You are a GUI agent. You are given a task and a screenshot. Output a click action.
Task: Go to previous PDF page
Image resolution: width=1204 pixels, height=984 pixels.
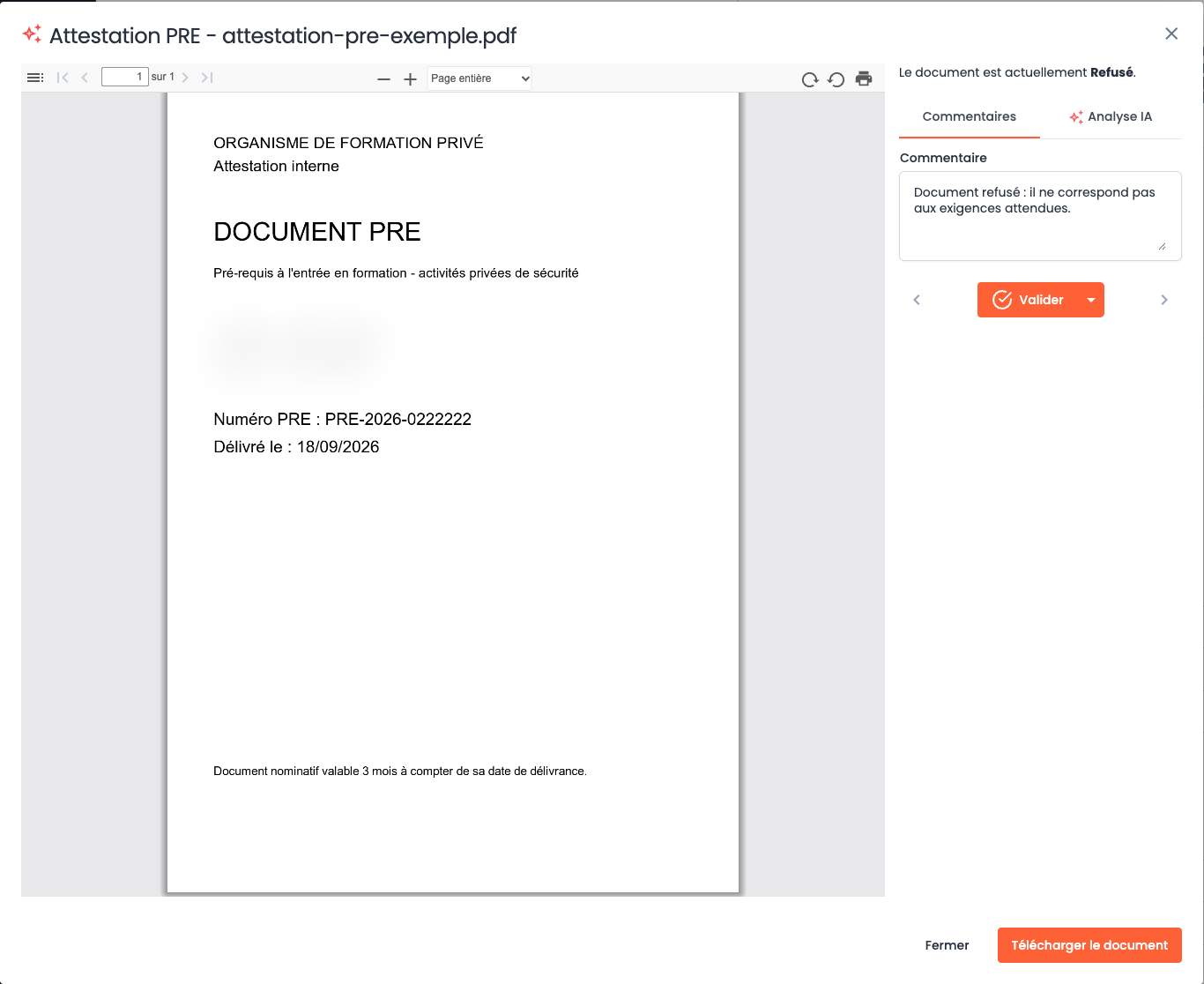coord(85,78)
